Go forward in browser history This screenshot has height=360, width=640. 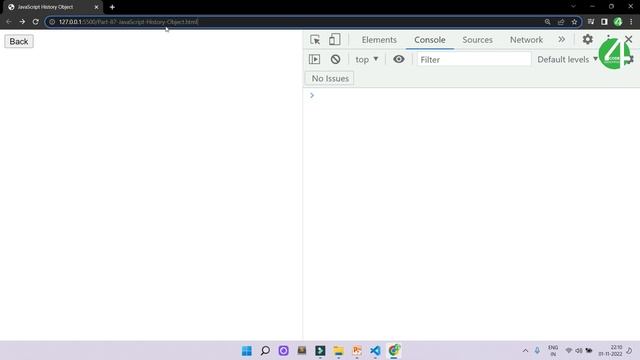click(x=22, y=22)
